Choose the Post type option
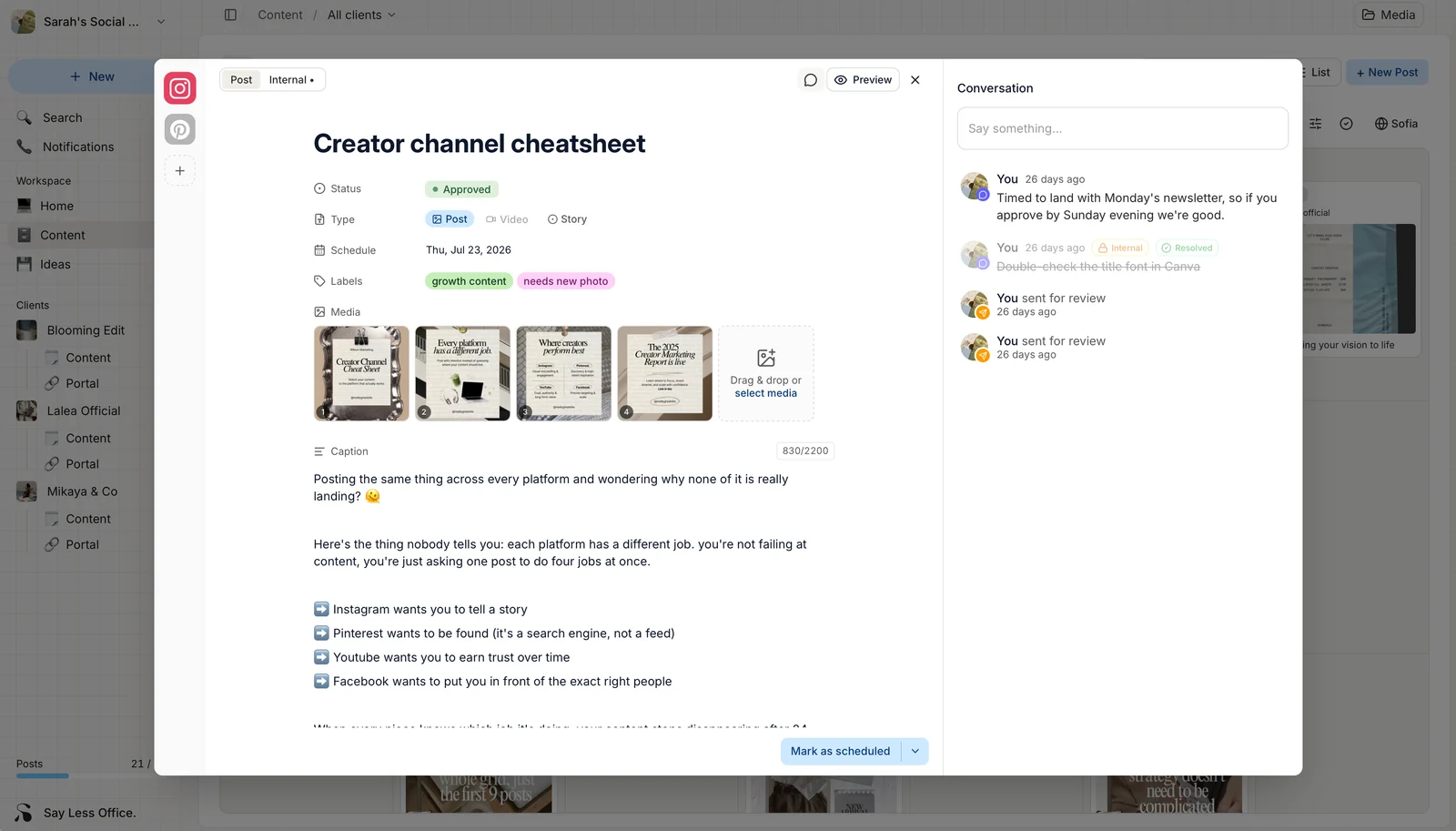This screenshot has height=831, width=1456. (450, 219)
